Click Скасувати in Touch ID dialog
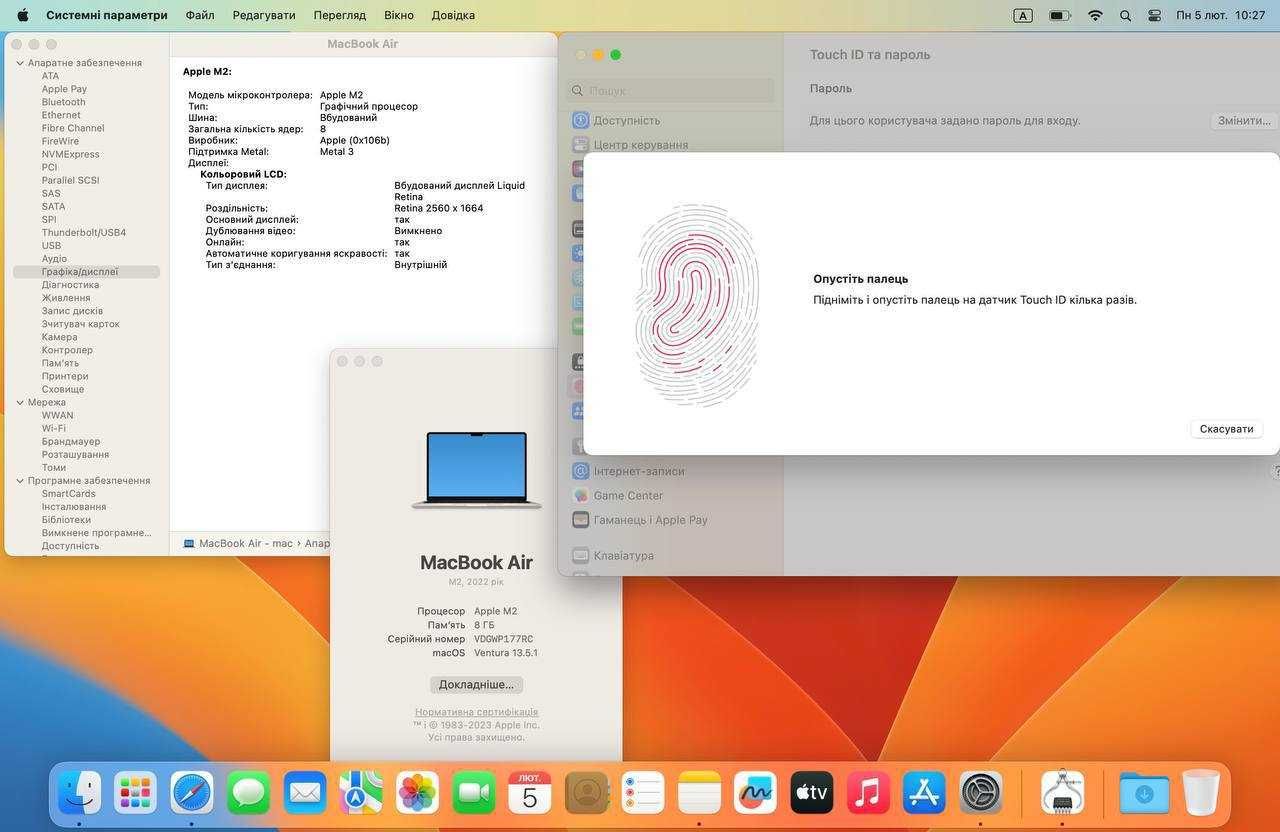 pyautogui.click(x=1226, y=429)
